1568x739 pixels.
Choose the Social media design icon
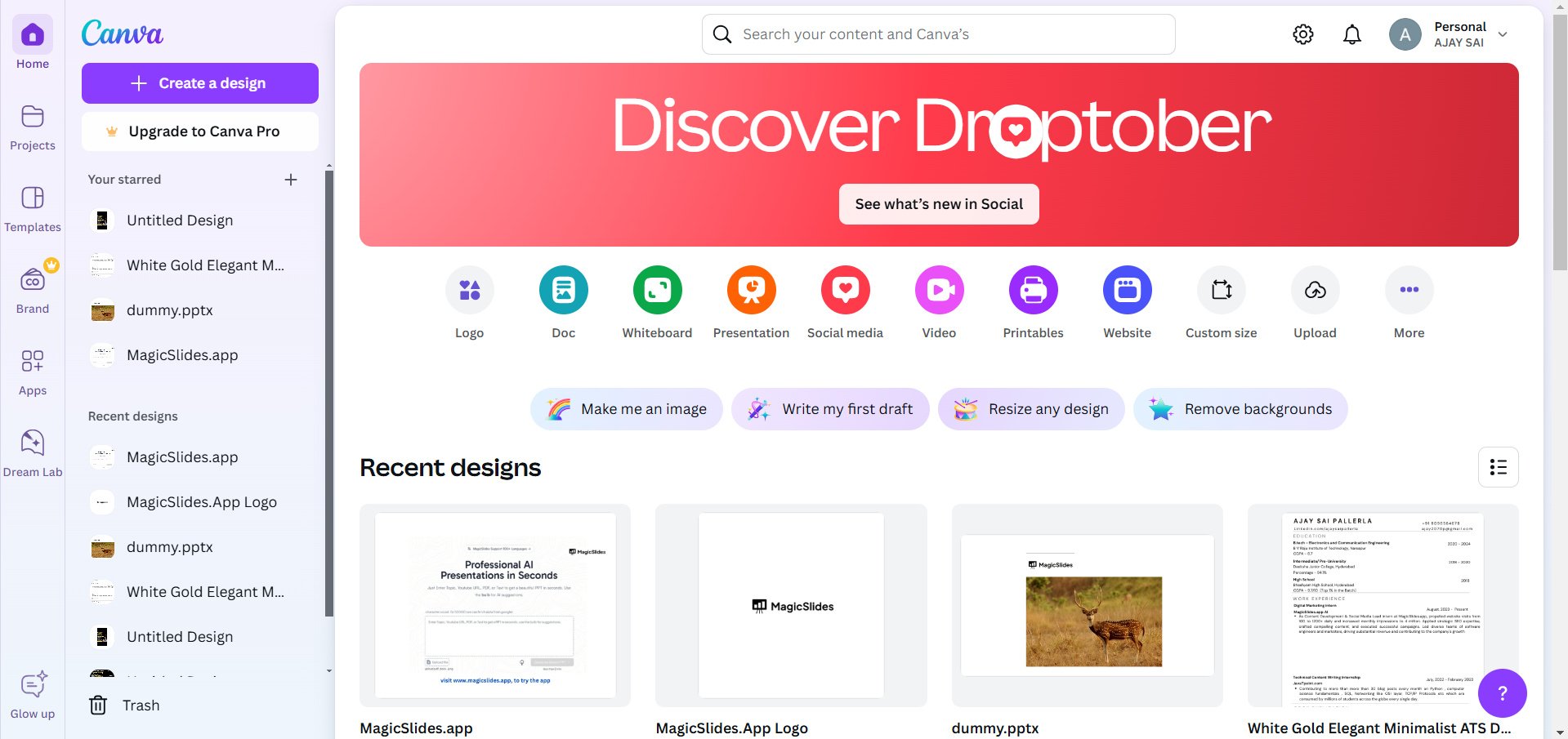[846, 290]
